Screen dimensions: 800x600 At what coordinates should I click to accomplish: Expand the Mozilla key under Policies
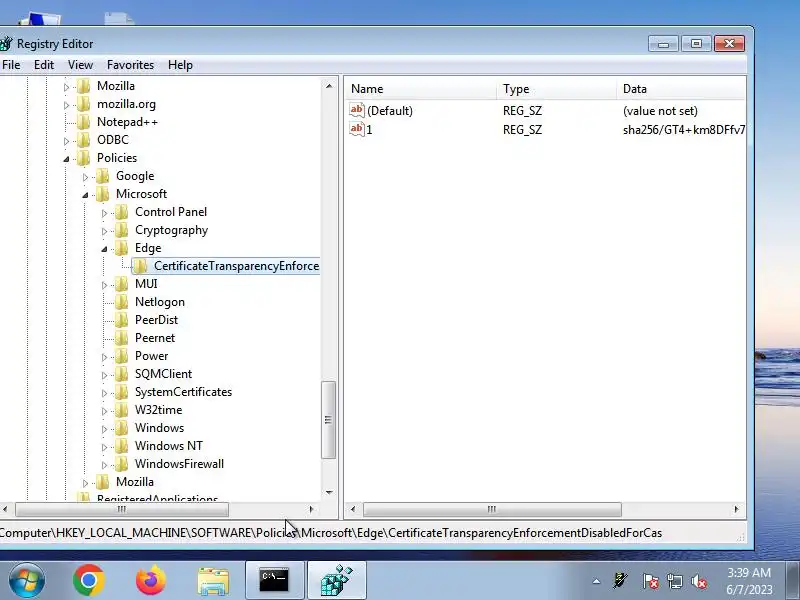pos(85,483)
